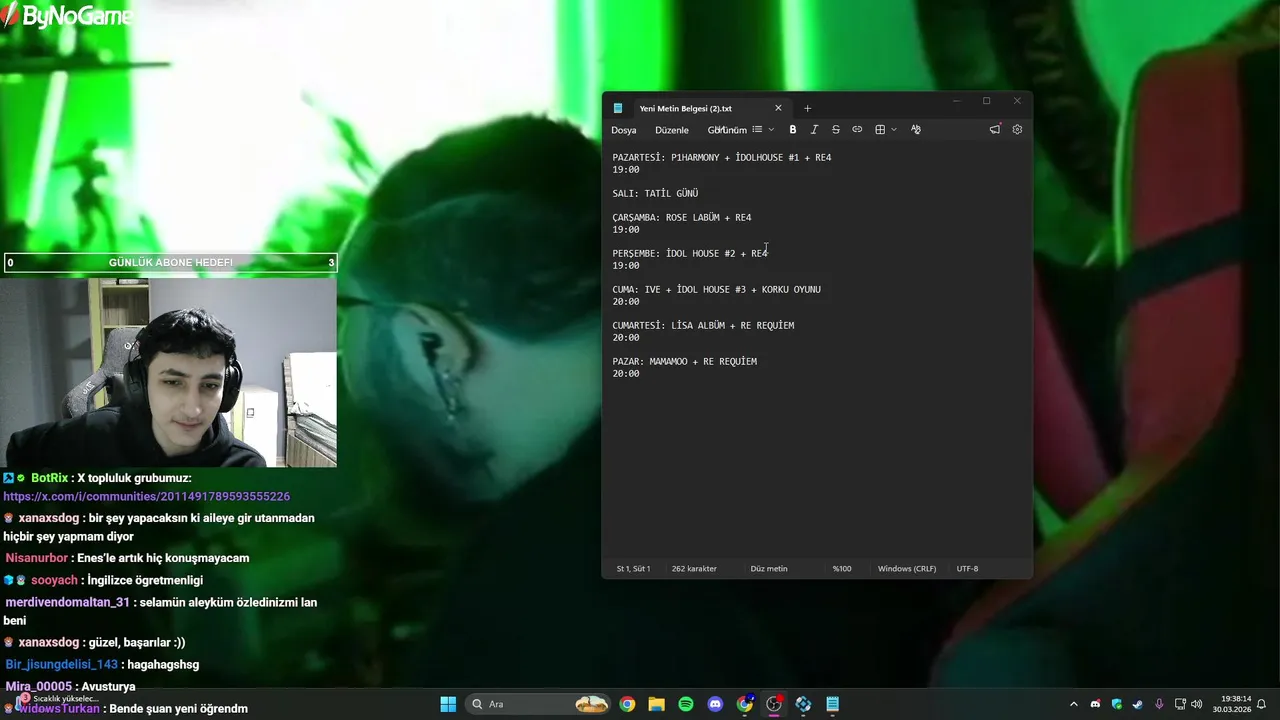Click the streamer webcam overlay
Screen dimensions: 1280x720
coord(168,372)
